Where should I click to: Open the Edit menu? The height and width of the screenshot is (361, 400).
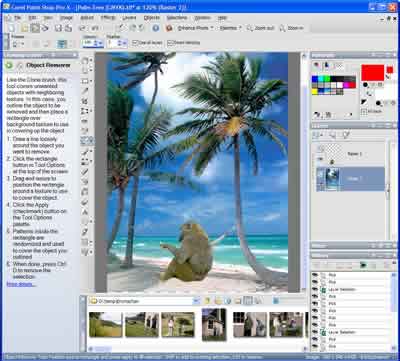(32, 18)
